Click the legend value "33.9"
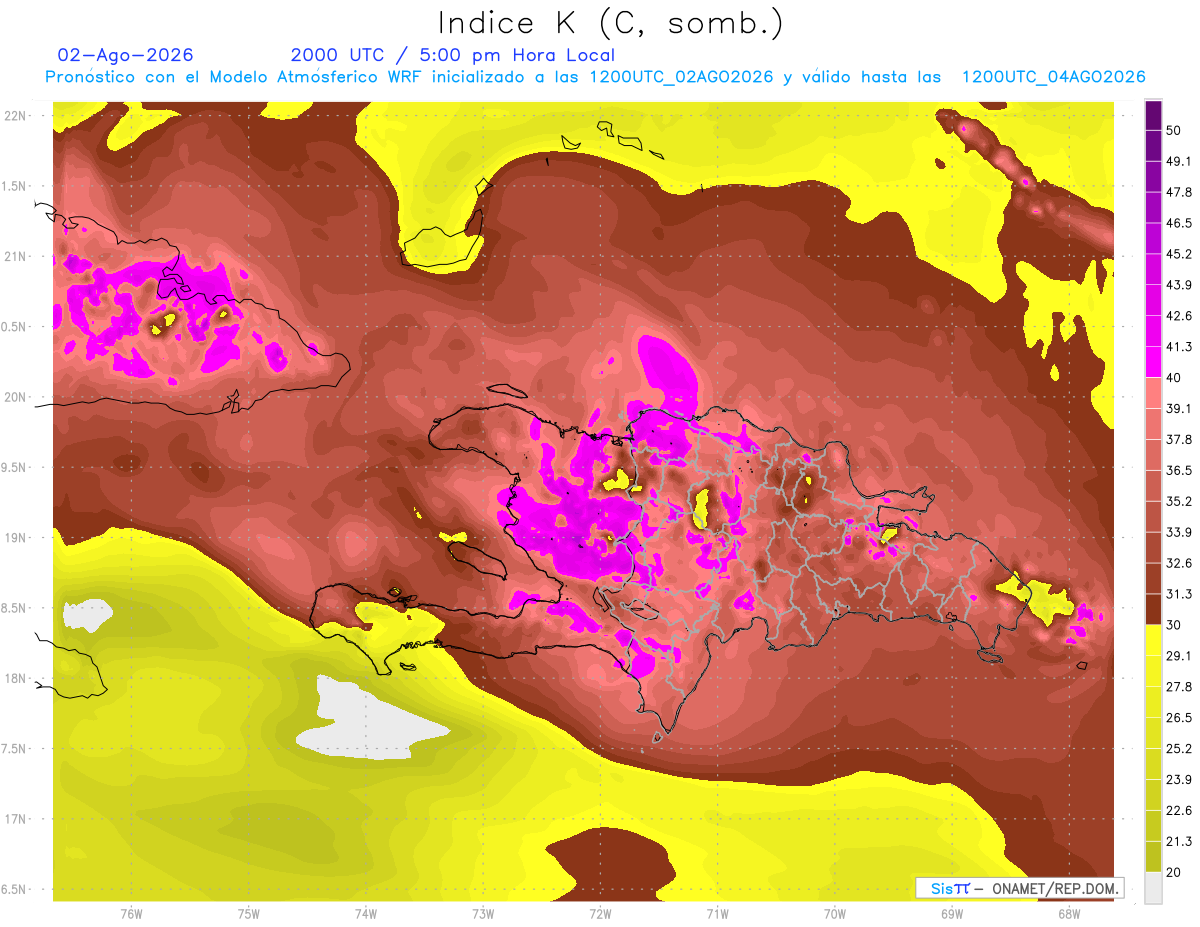 [1178, 532]
